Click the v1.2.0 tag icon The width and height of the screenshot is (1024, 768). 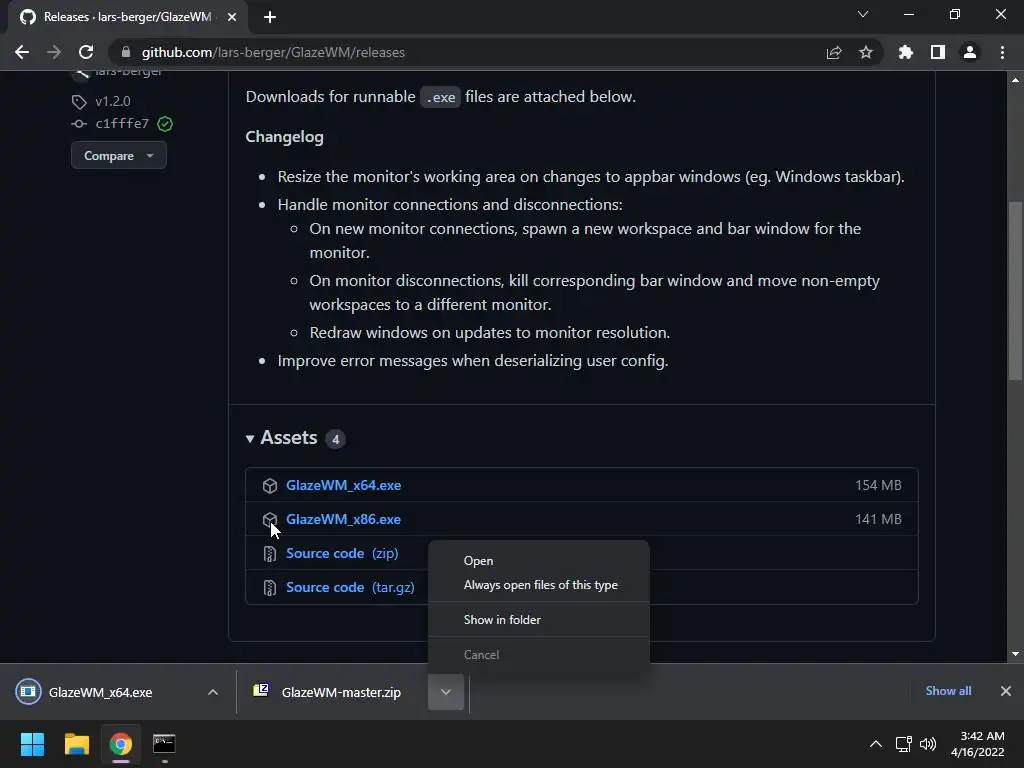(x=79, y=102)
